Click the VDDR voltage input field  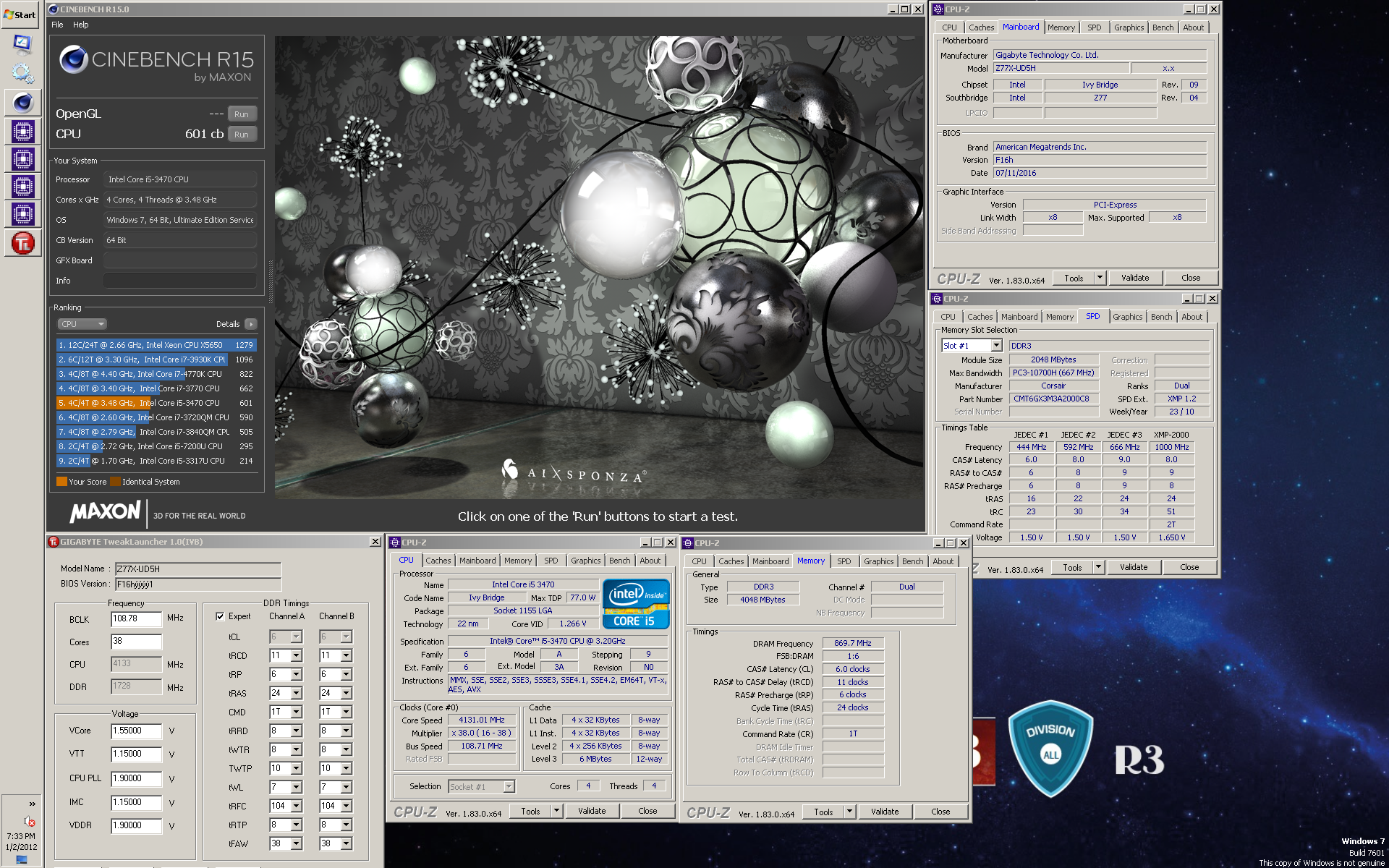pos(136,826)
